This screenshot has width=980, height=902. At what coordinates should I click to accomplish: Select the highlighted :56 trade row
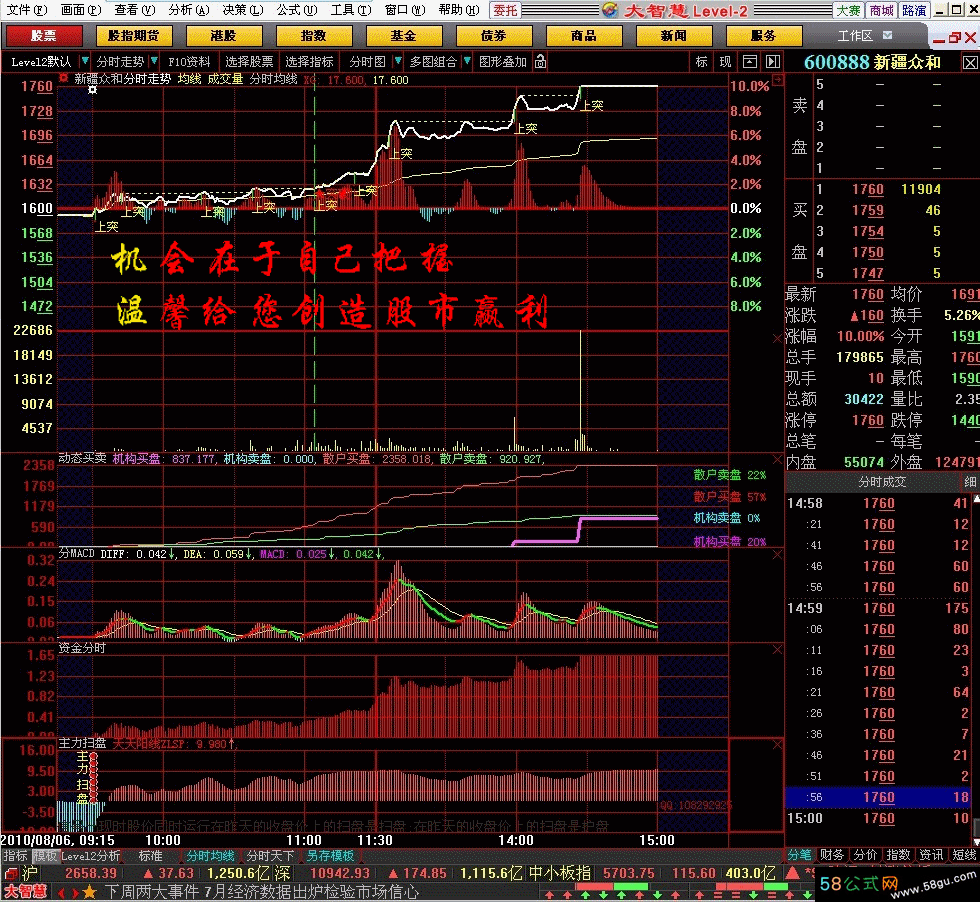click(879, 797)
